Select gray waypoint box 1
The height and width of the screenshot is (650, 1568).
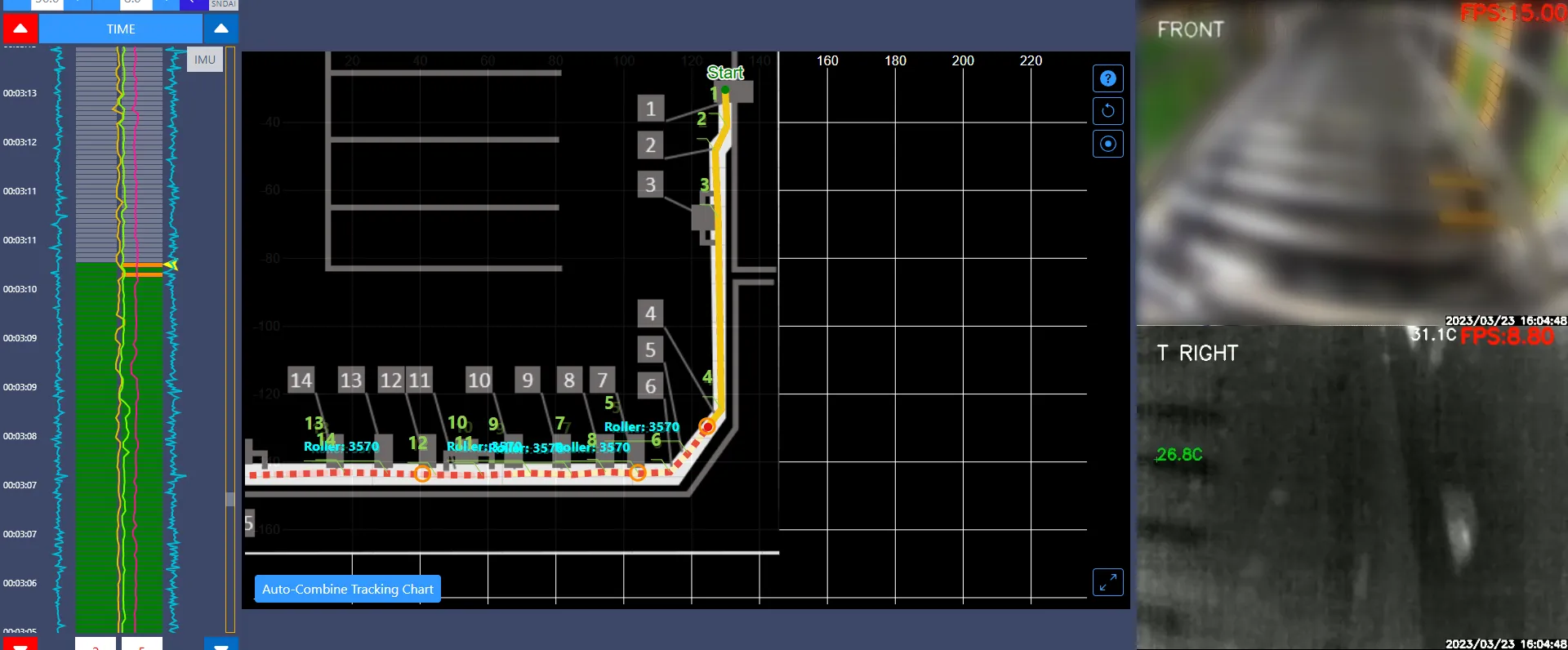[x=650, y=109]
